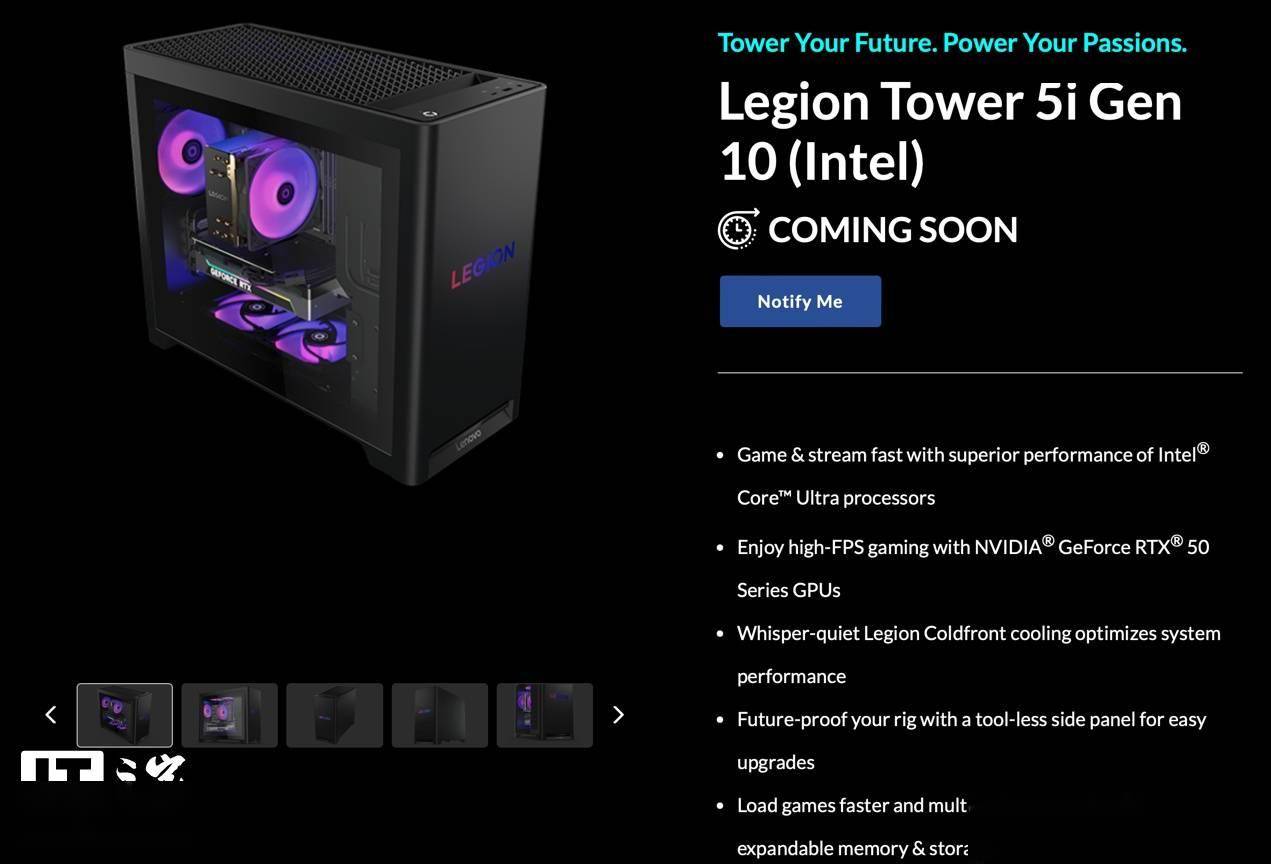This screenshot has height=864, width=1271.
Task: Select the fifth thumbnail showing front view
Action: tap(545, 715)
